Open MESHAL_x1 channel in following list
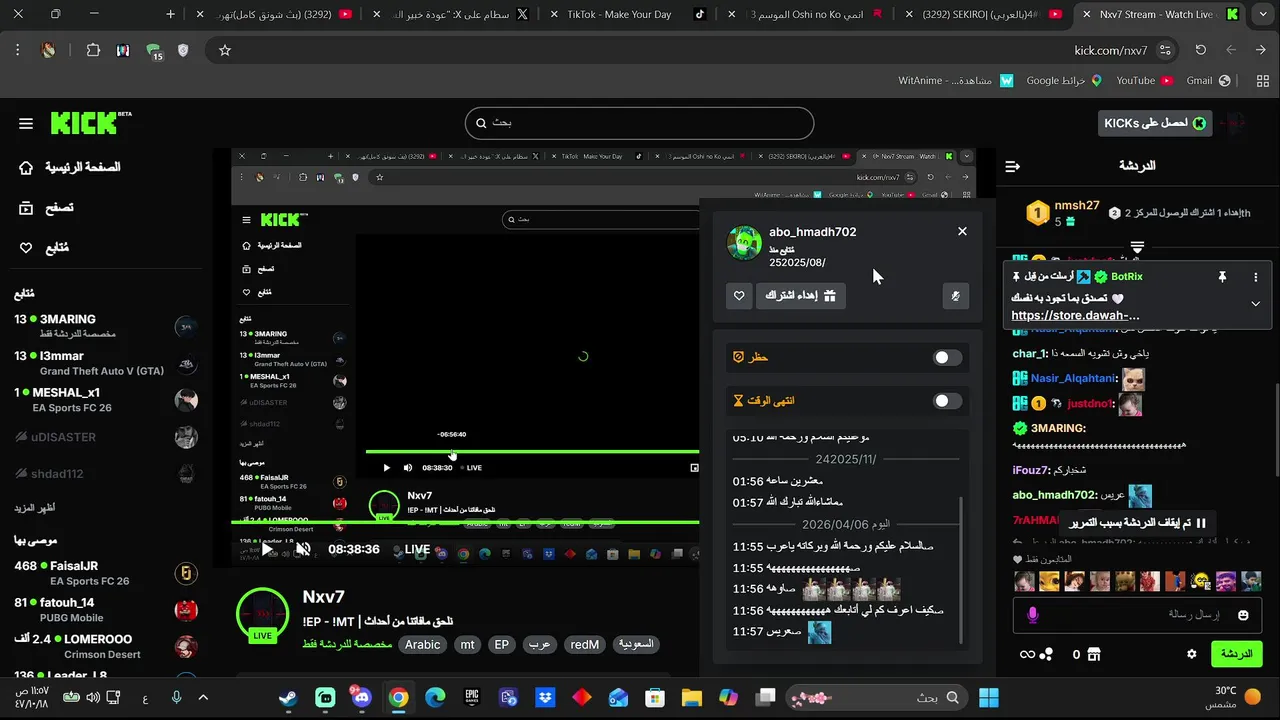Viewport: 1280px width, 720px height. click(x=106, y=400)
